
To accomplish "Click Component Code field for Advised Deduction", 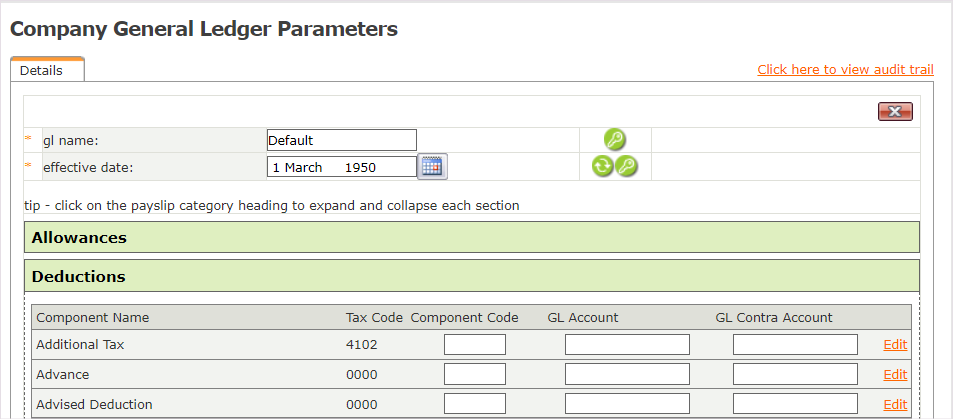I will tap(475, 405).
